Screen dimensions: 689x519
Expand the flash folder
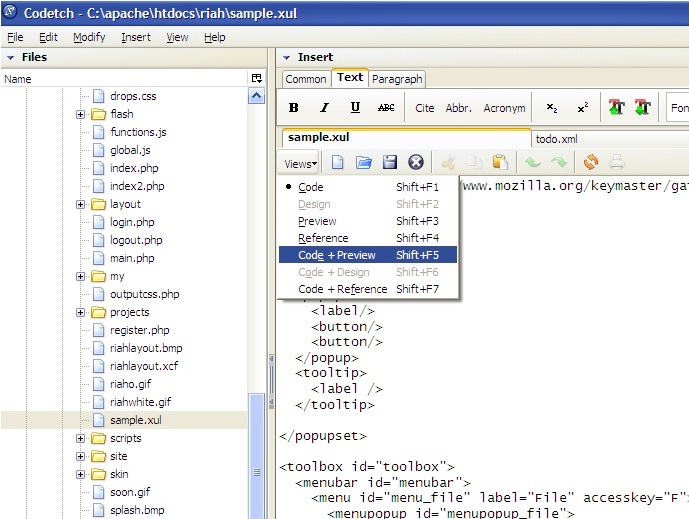(80, 114)
